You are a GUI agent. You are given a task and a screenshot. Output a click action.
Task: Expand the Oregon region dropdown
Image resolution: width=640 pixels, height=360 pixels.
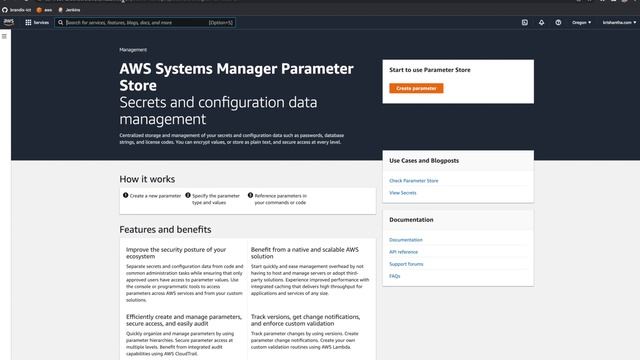pyautogui.click(x=581, y=22)
